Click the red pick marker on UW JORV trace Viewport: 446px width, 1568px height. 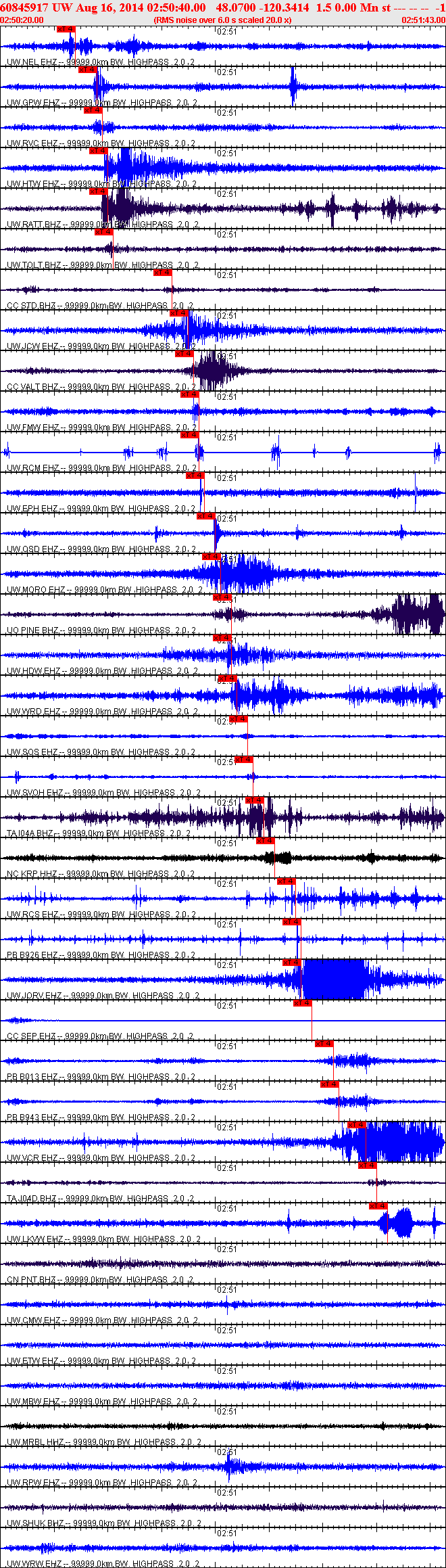click(x=291, y=962)
